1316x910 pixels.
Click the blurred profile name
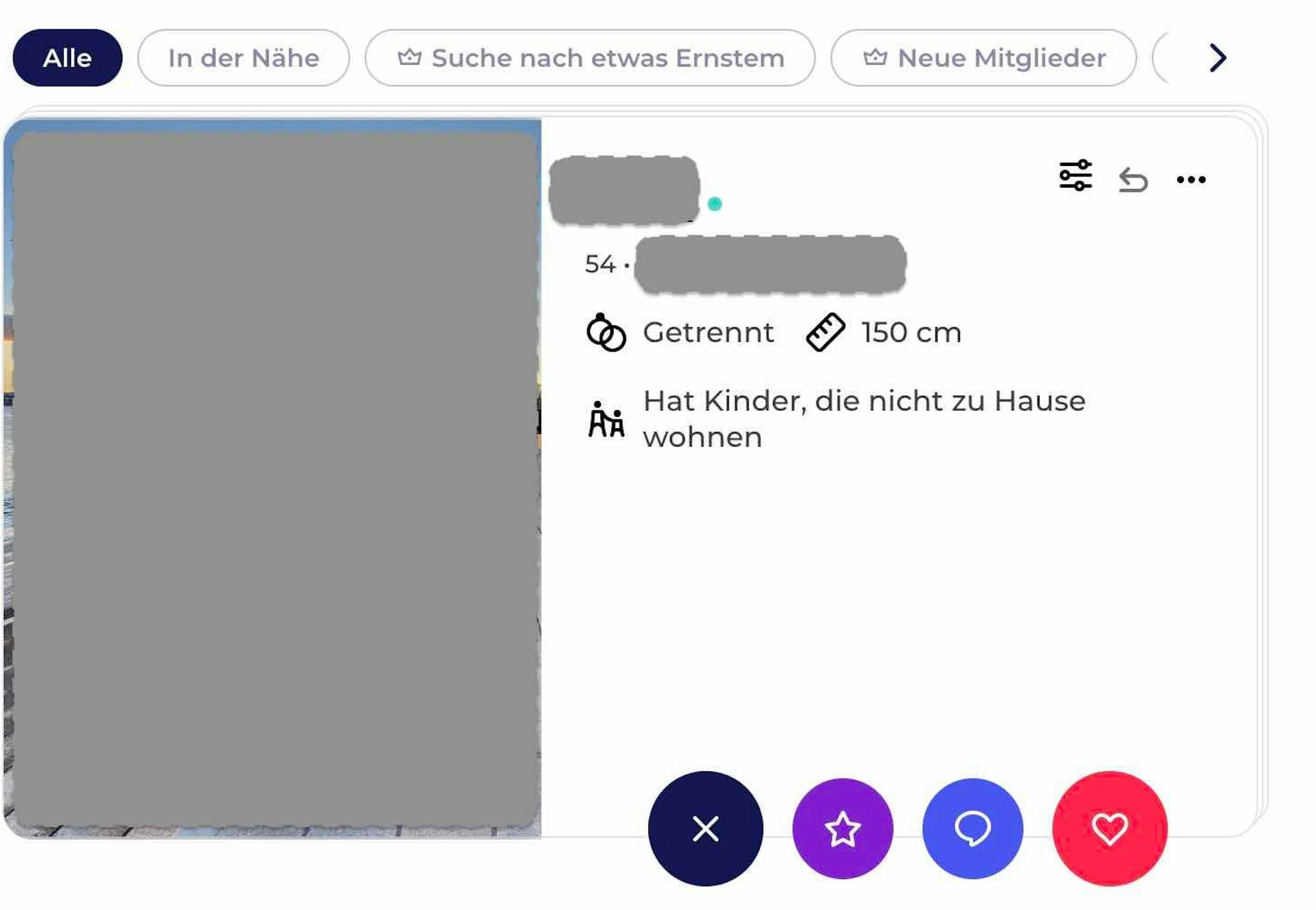click(623, 190)
